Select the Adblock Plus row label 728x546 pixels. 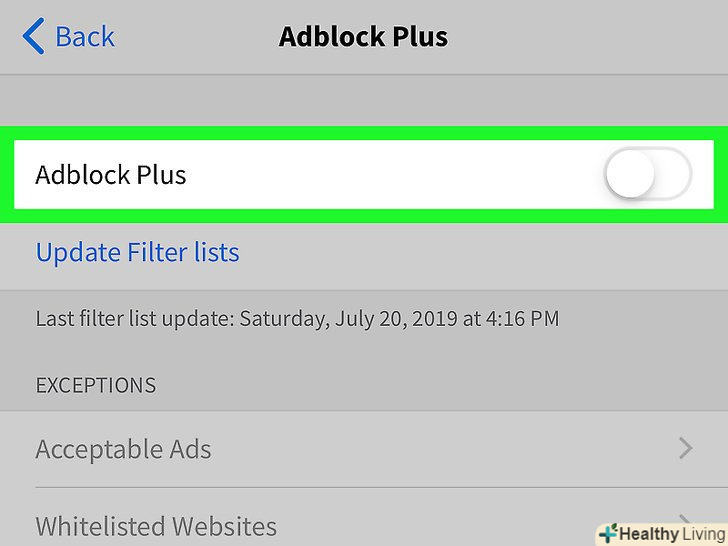[111, 175]
